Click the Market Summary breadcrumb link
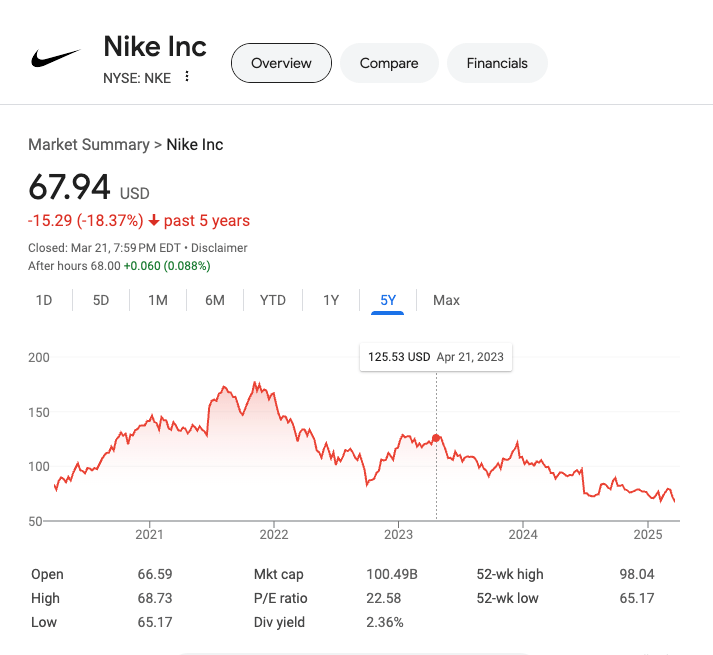 click(88, 145)
